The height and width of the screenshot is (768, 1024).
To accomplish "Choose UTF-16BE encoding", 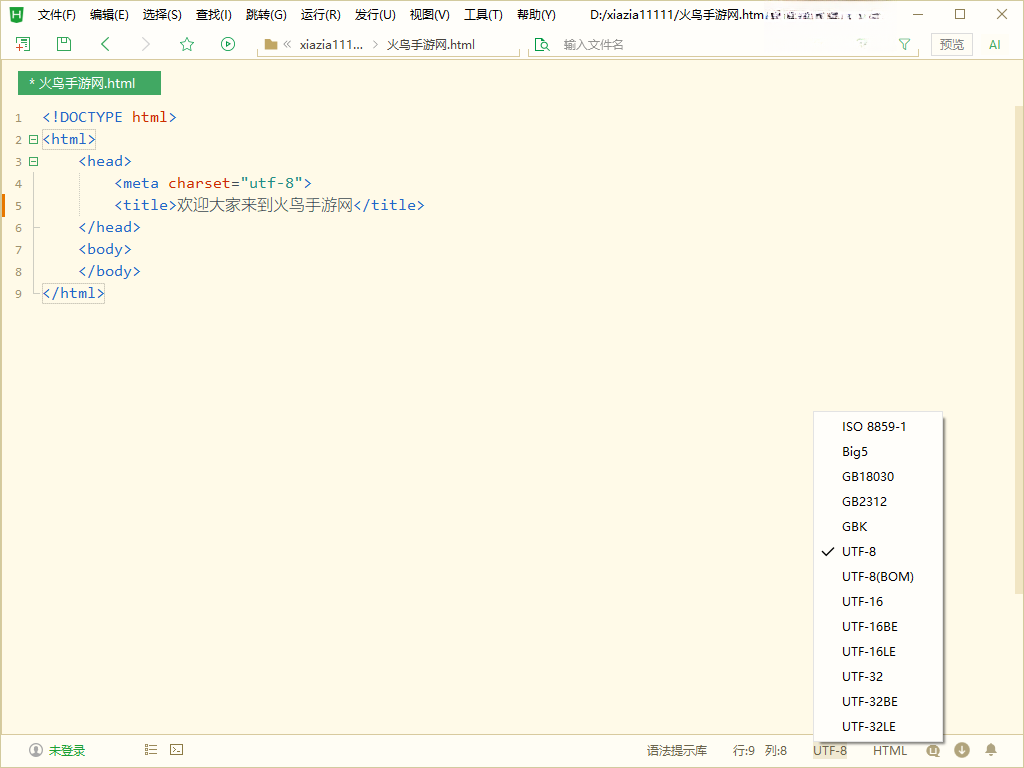I will [878, 626].
